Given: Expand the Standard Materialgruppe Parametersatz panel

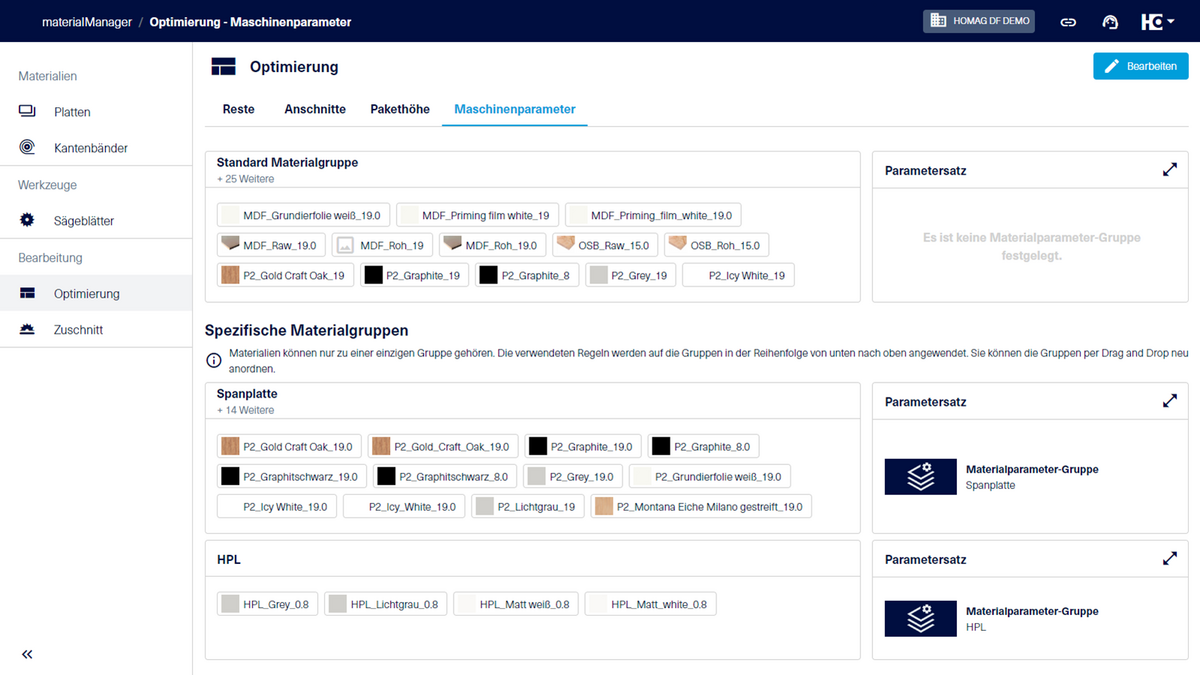Looking at the screenshot, I should (1169, 170).
